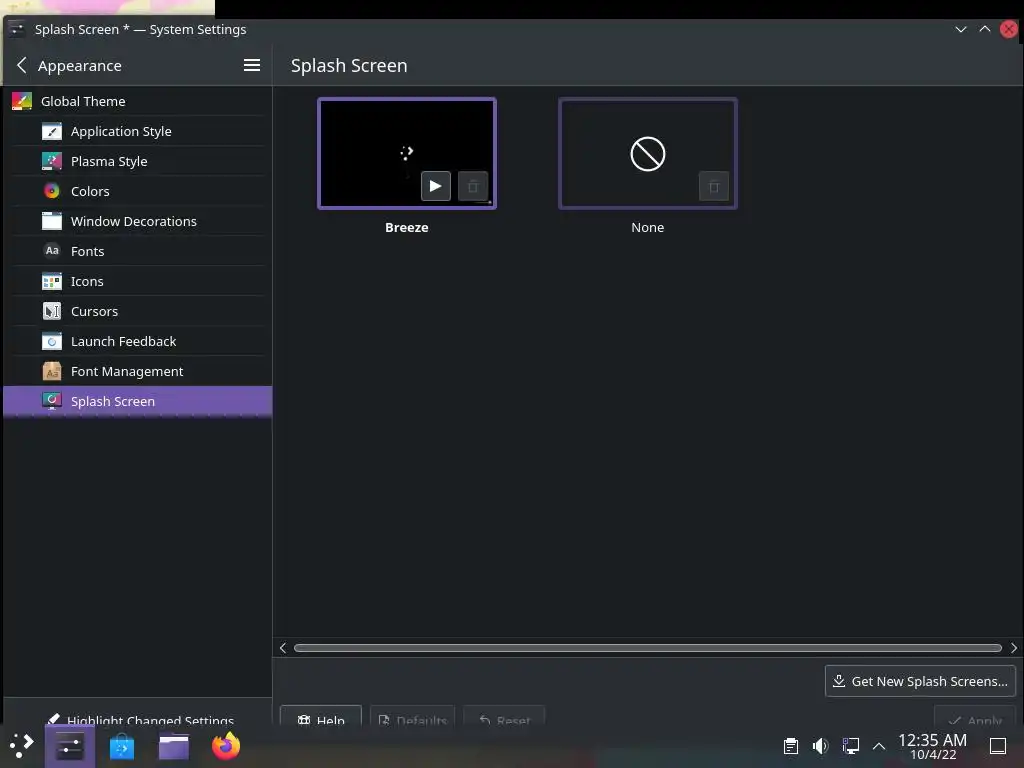Viewport: 1024px width, 768px height.
Task: Click the horizontal scrollbar track
Action: [x=648, y=648]
